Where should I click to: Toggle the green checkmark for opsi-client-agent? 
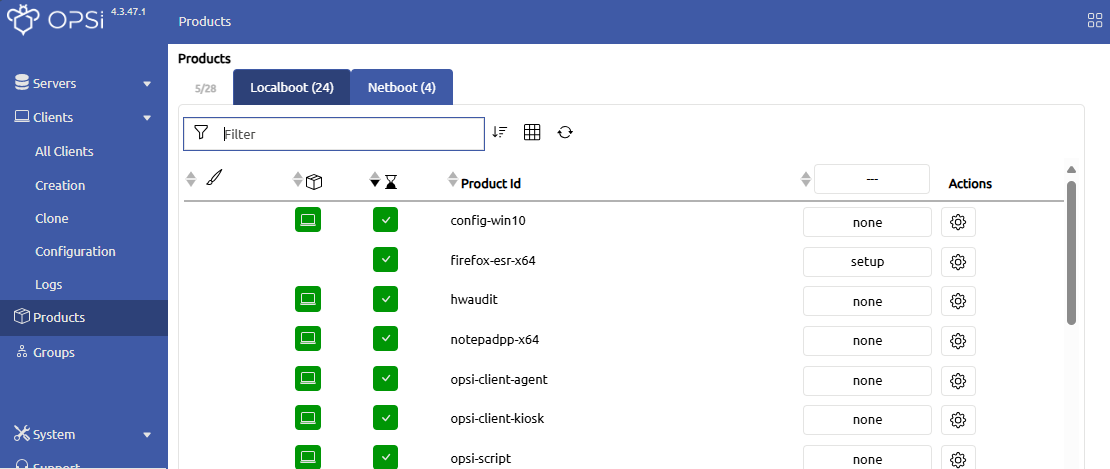point(386,379)
